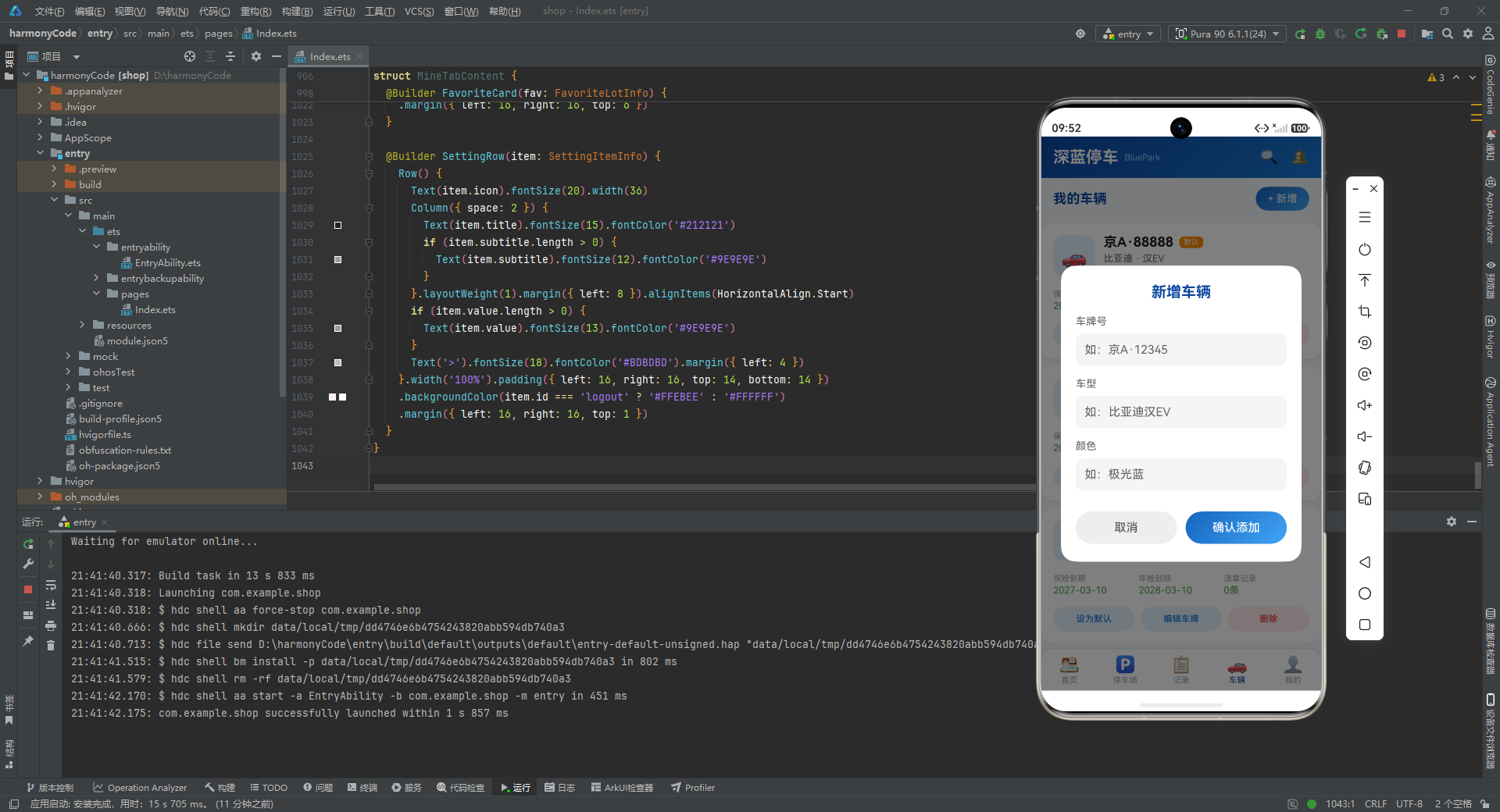This screenshot has height=812, width=1500.
Task: Open the Pura 90 device selector dropdown
Action: pos(1227,34)
